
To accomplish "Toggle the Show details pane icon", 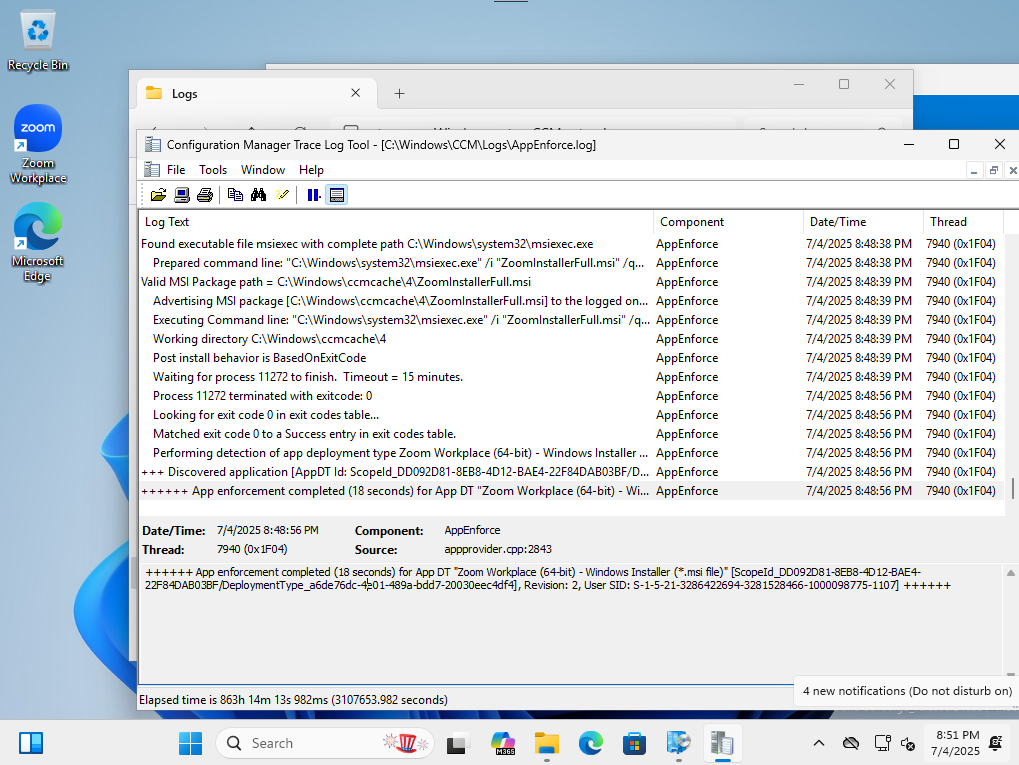I will tap(337, 195).
